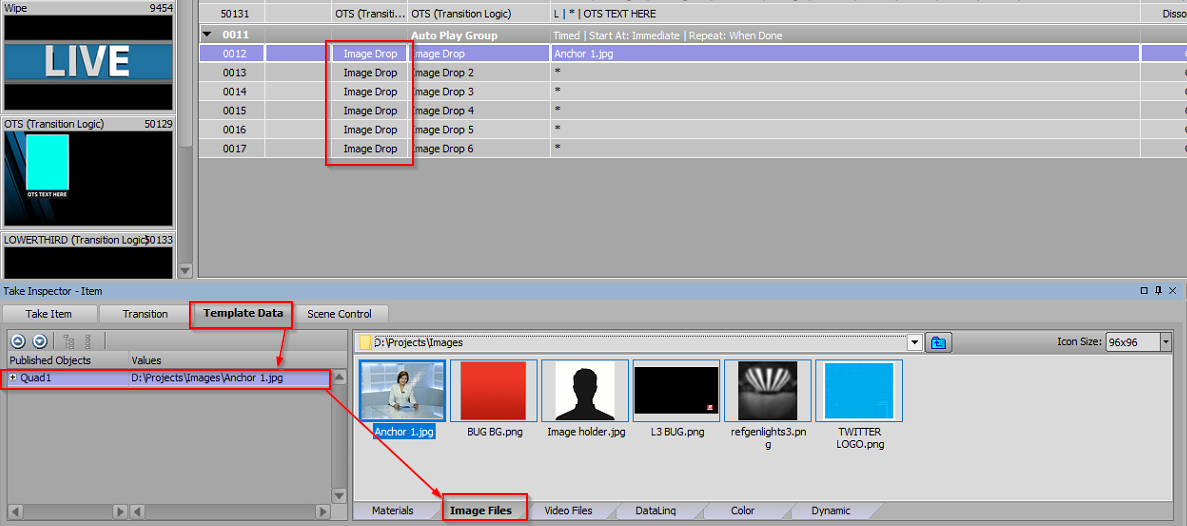Select playlist row 0014 Image Drop 3
Viewport: 1187px width, 526px height.
pyautogui.click(x=692, y=92)
